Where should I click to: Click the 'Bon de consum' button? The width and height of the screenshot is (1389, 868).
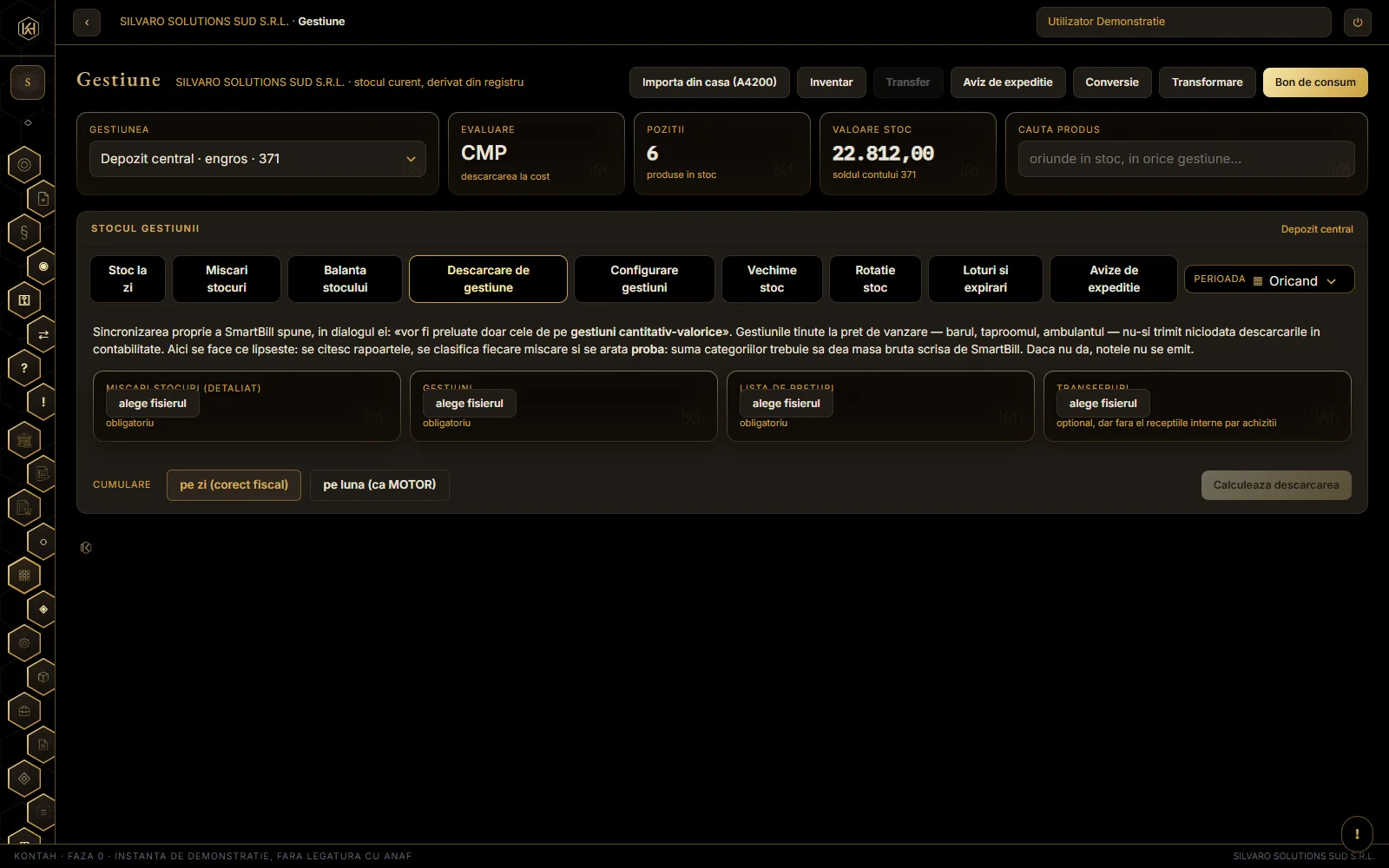coord(1315,82)
